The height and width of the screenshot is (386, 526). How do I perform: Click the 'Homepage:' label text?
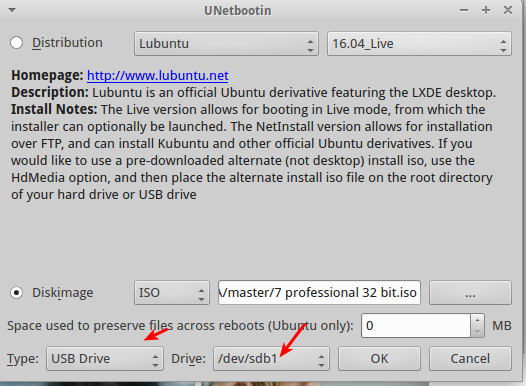click(x=47, y=75)
